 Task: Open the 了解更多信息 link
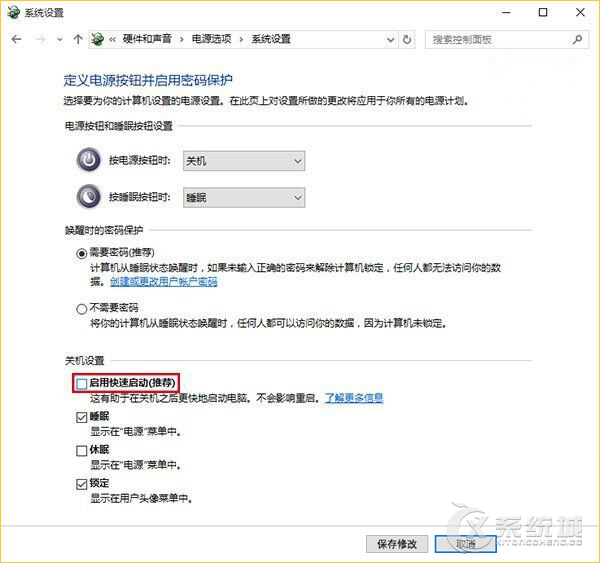point(354,398)
